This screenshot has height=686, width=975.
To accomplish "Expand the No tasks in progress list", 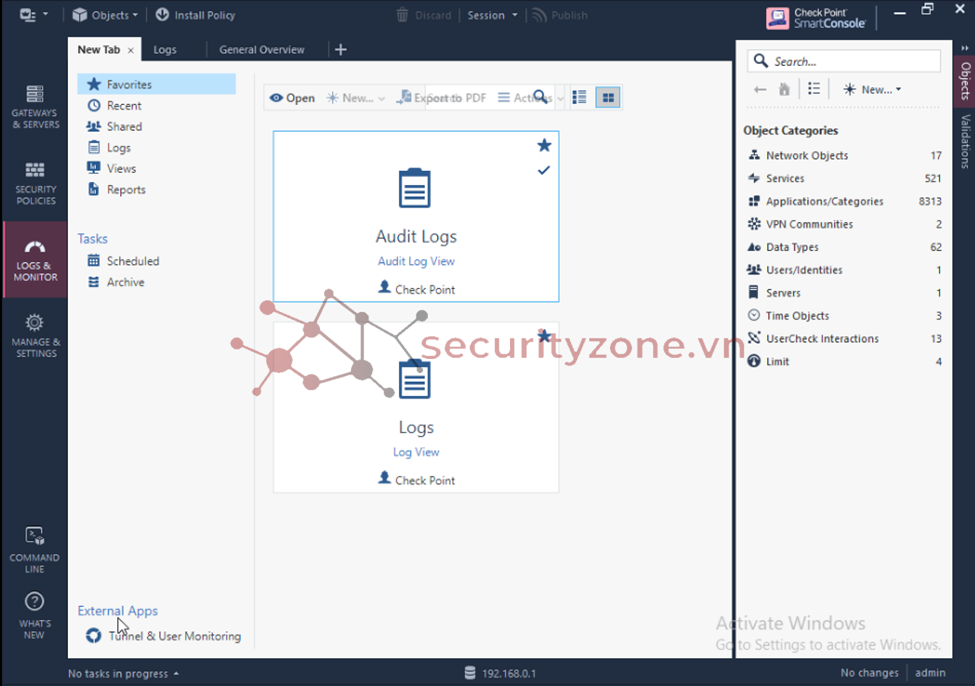I will [x=123, y=674].
